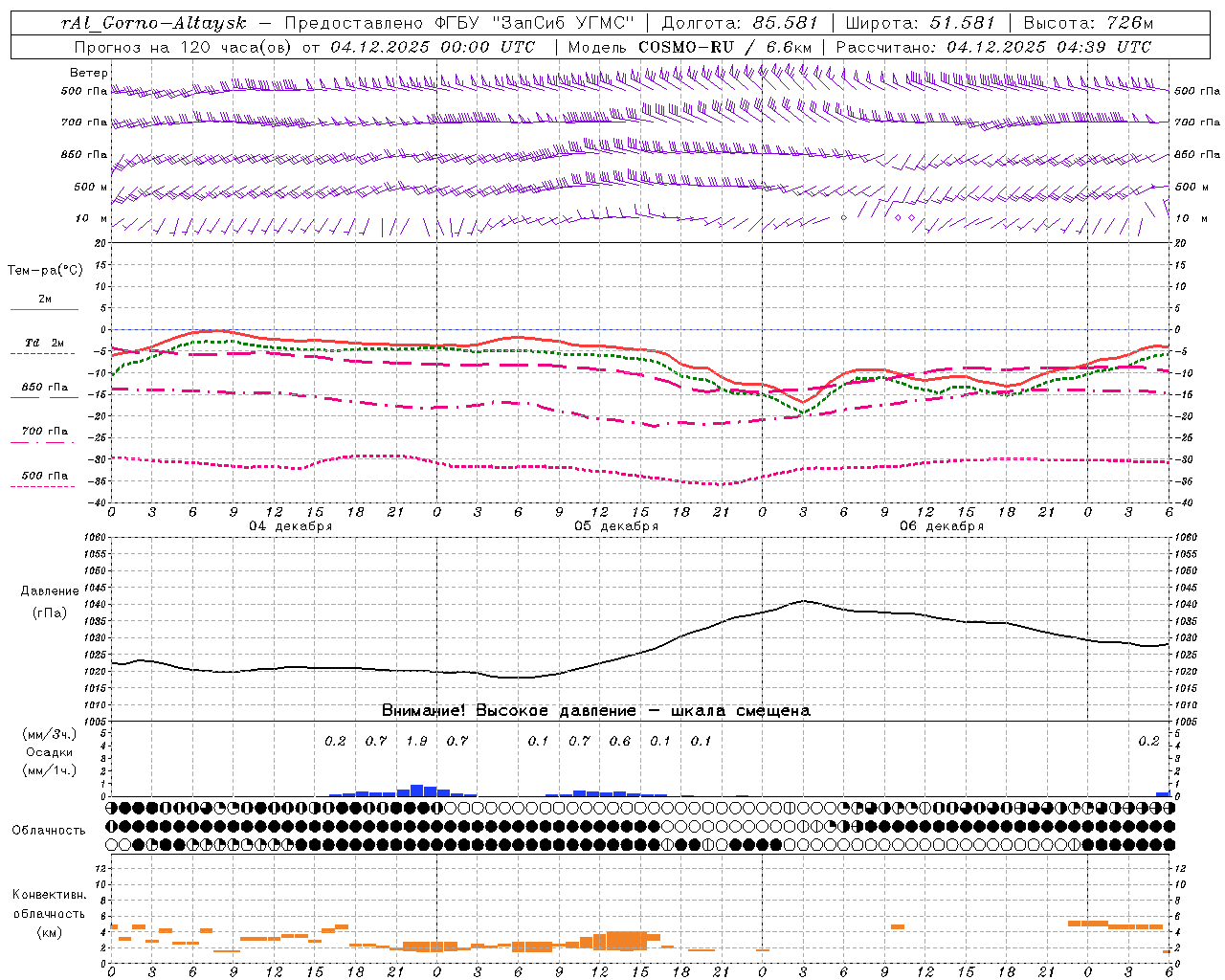Click the Модель COSMO-RU / 6.6км label
Viewport: 1225px width, 980px height.
(x=690, y=47)
